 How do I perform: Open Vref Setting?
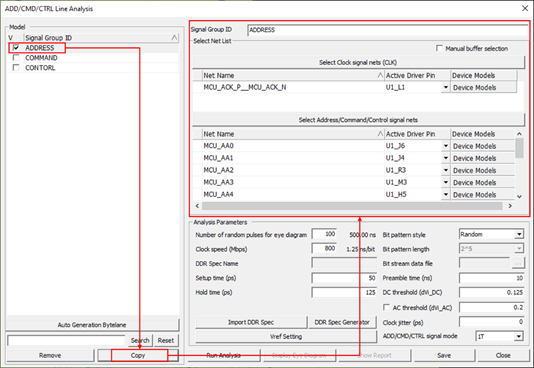(x=286, y=336)
